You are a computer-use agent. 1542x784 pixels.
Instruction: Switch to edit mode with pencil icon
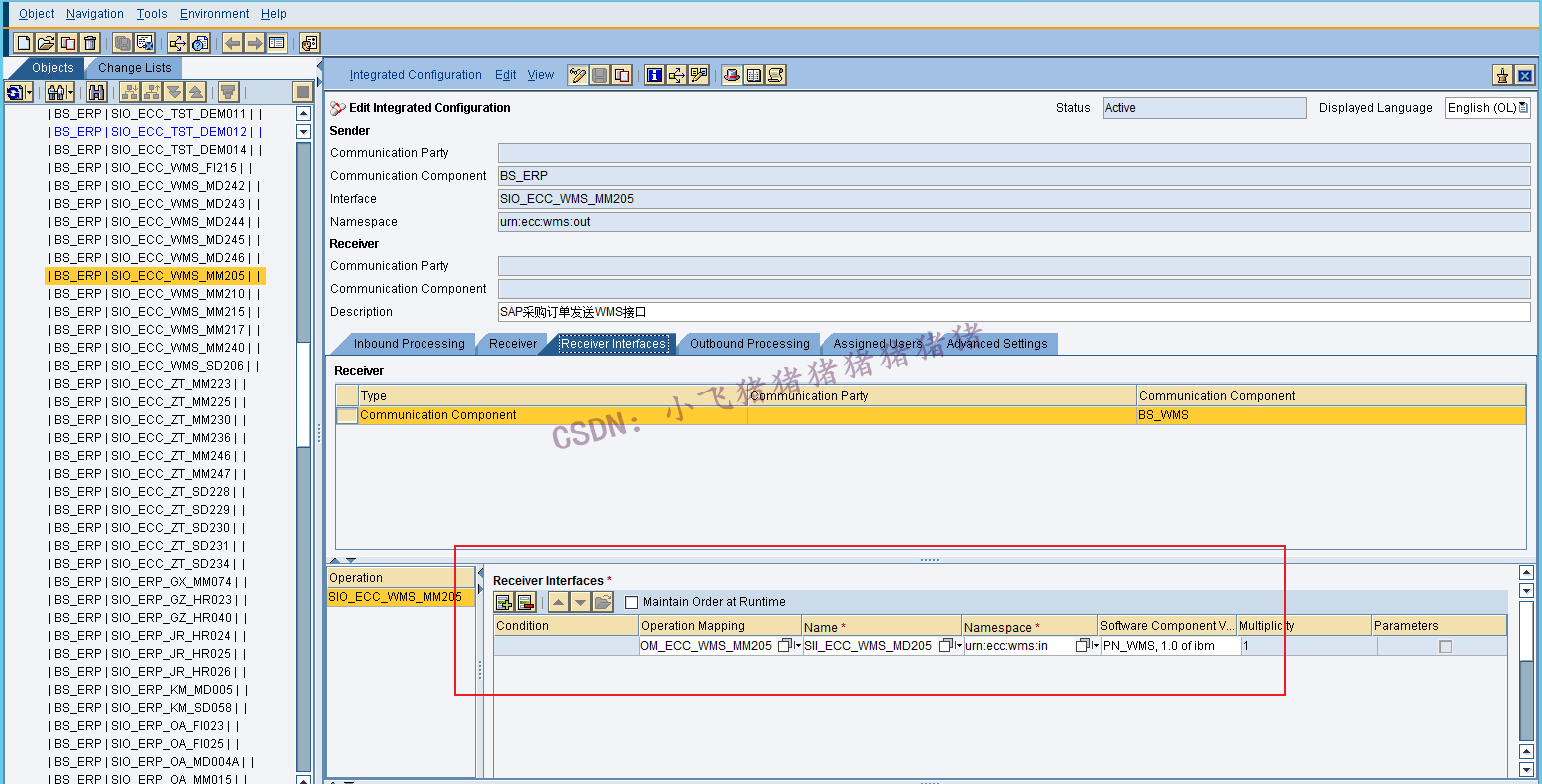pos(578,75)
